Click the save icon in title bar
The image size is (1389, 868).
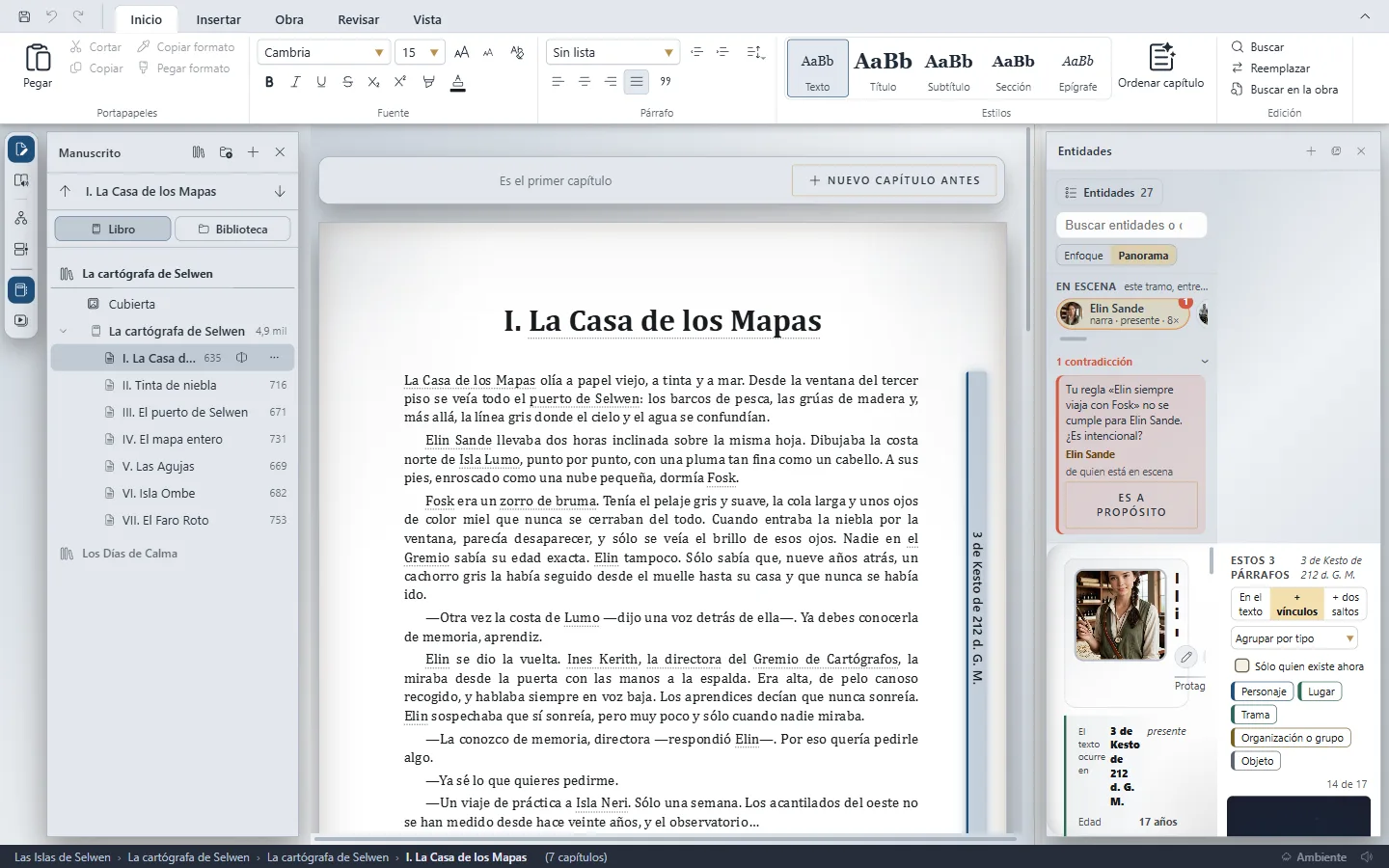[24, 16]
